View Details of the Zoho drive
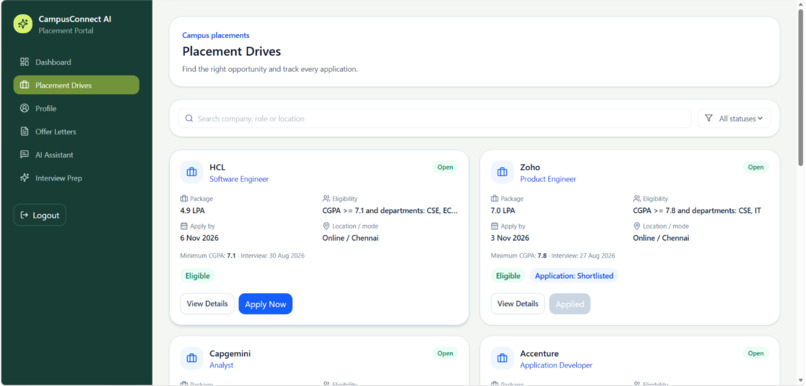Screen dimensions: 806x386 (x=518, y=304)
